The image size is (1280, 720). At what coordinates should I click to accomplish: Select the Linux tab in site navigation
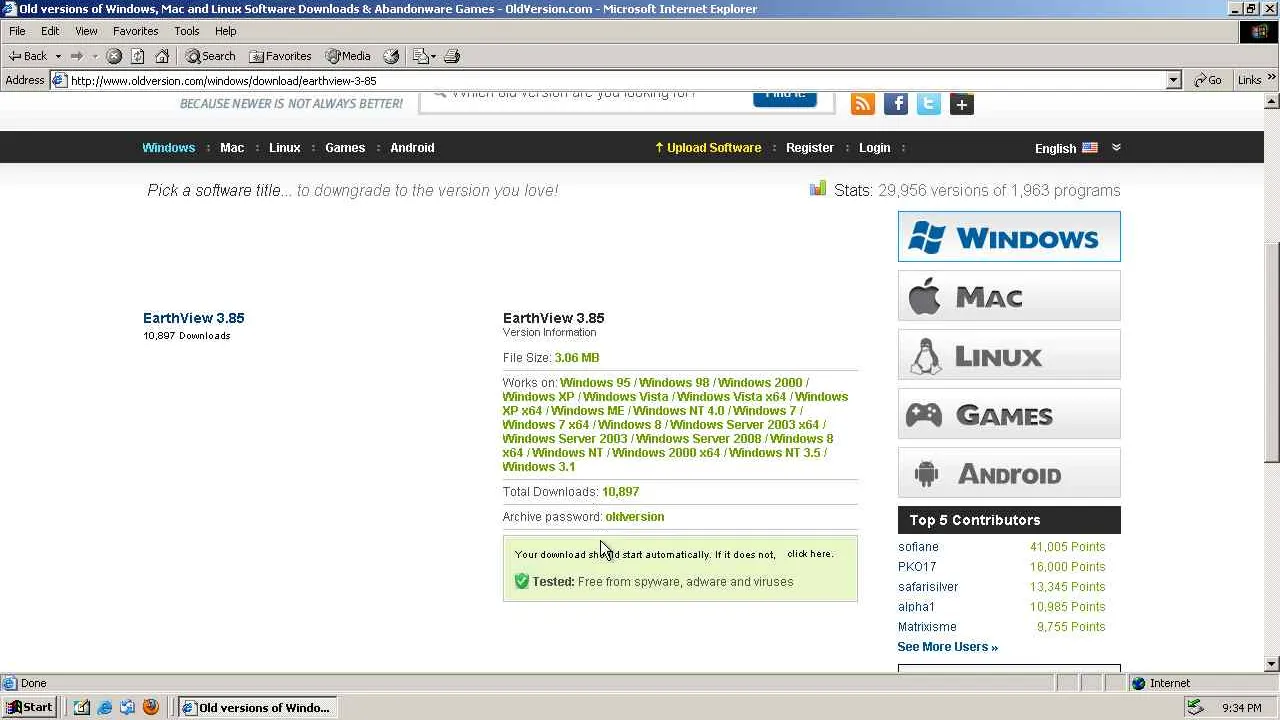click(285, 148)
